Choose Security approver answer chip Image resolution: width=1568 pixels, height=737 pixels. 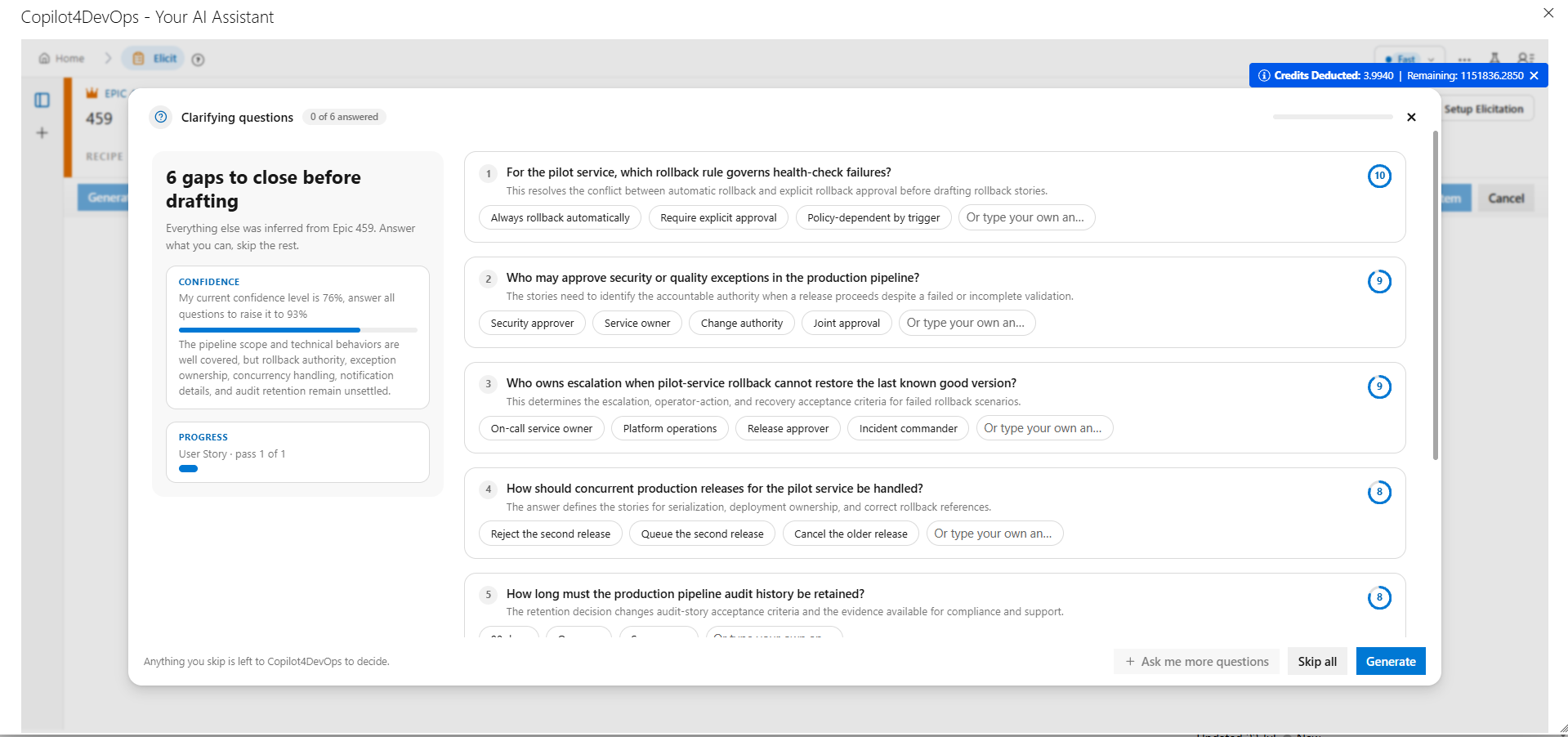click(x=532, y=323)
